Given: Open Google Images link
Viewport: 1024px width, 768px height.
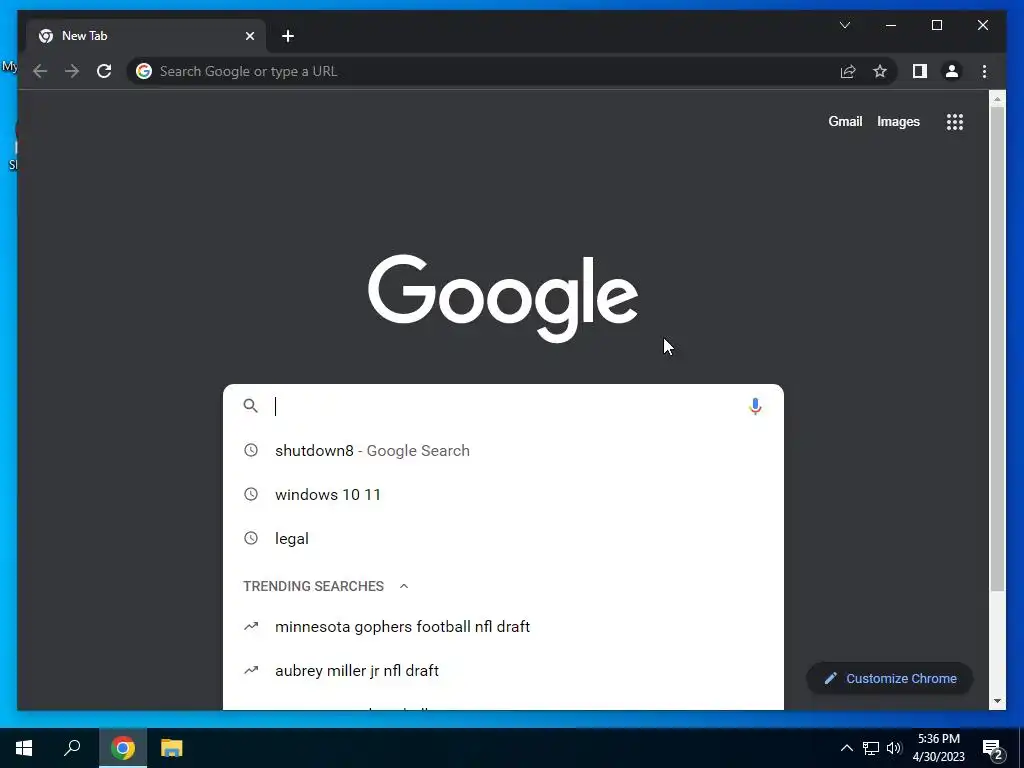Looking at the screenshot, I should pyautogui.click(x=898, y=121).
